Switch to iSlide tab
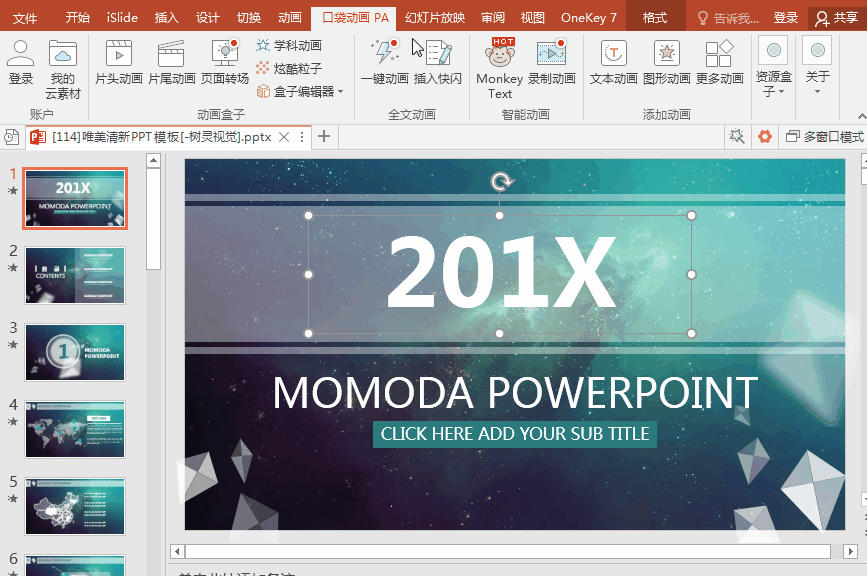Viewport: 867px width, 576px height. (x=122, y=18)
